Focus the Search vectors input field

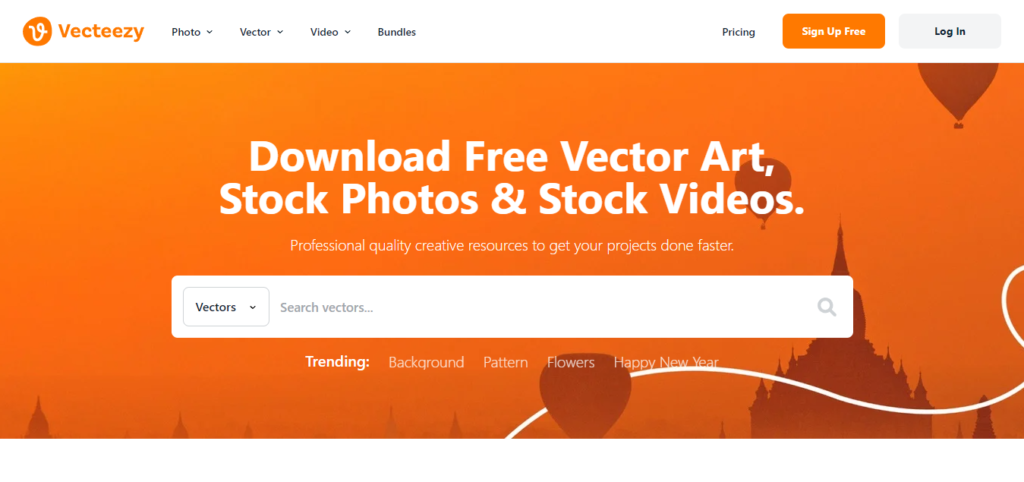(542, 307)
